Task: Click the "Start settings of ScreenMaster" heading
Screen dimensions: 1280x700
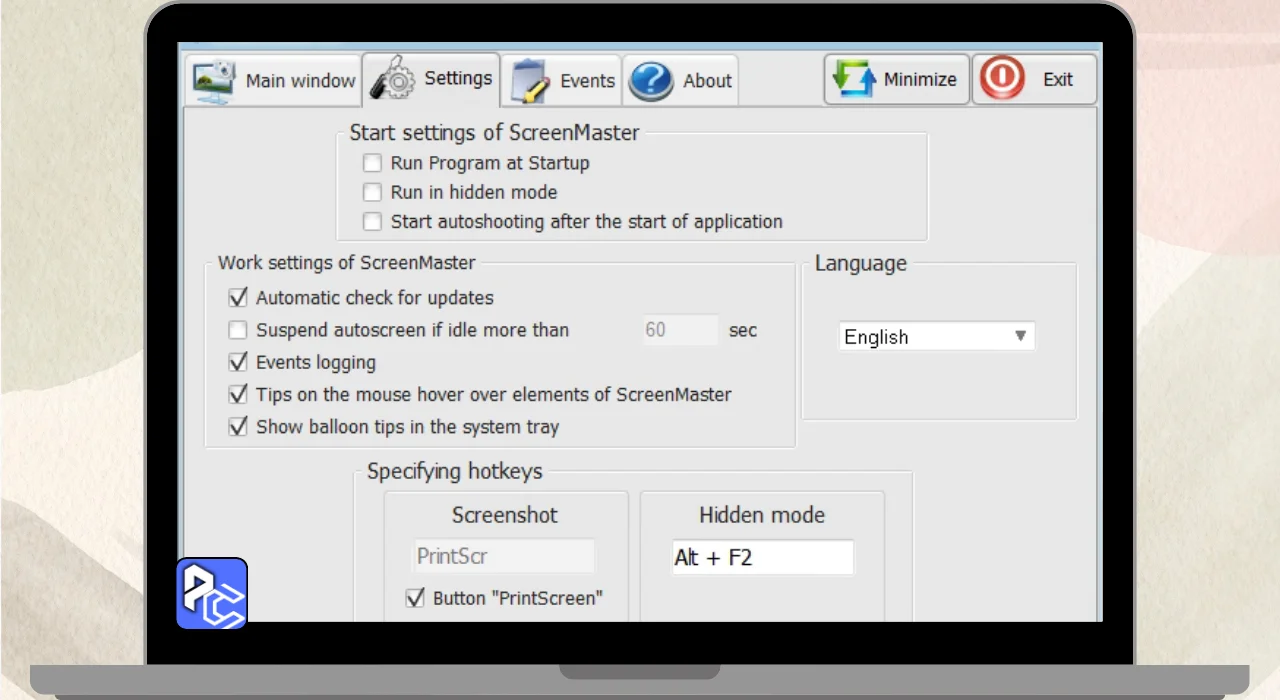Action: pyautogui.click(x=494, y=133)
